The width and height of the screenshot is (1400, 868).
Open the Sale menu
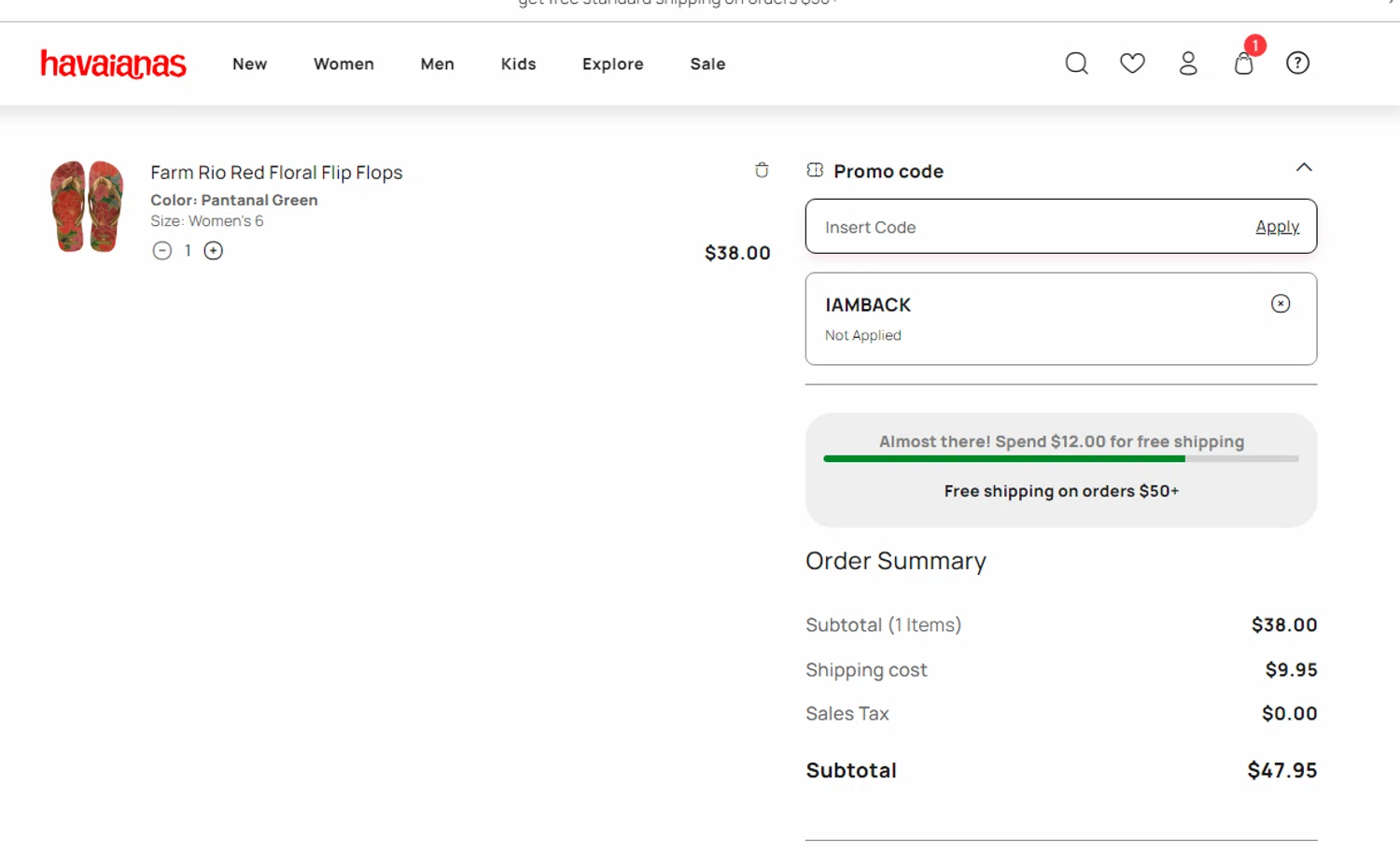coord(707,63)
